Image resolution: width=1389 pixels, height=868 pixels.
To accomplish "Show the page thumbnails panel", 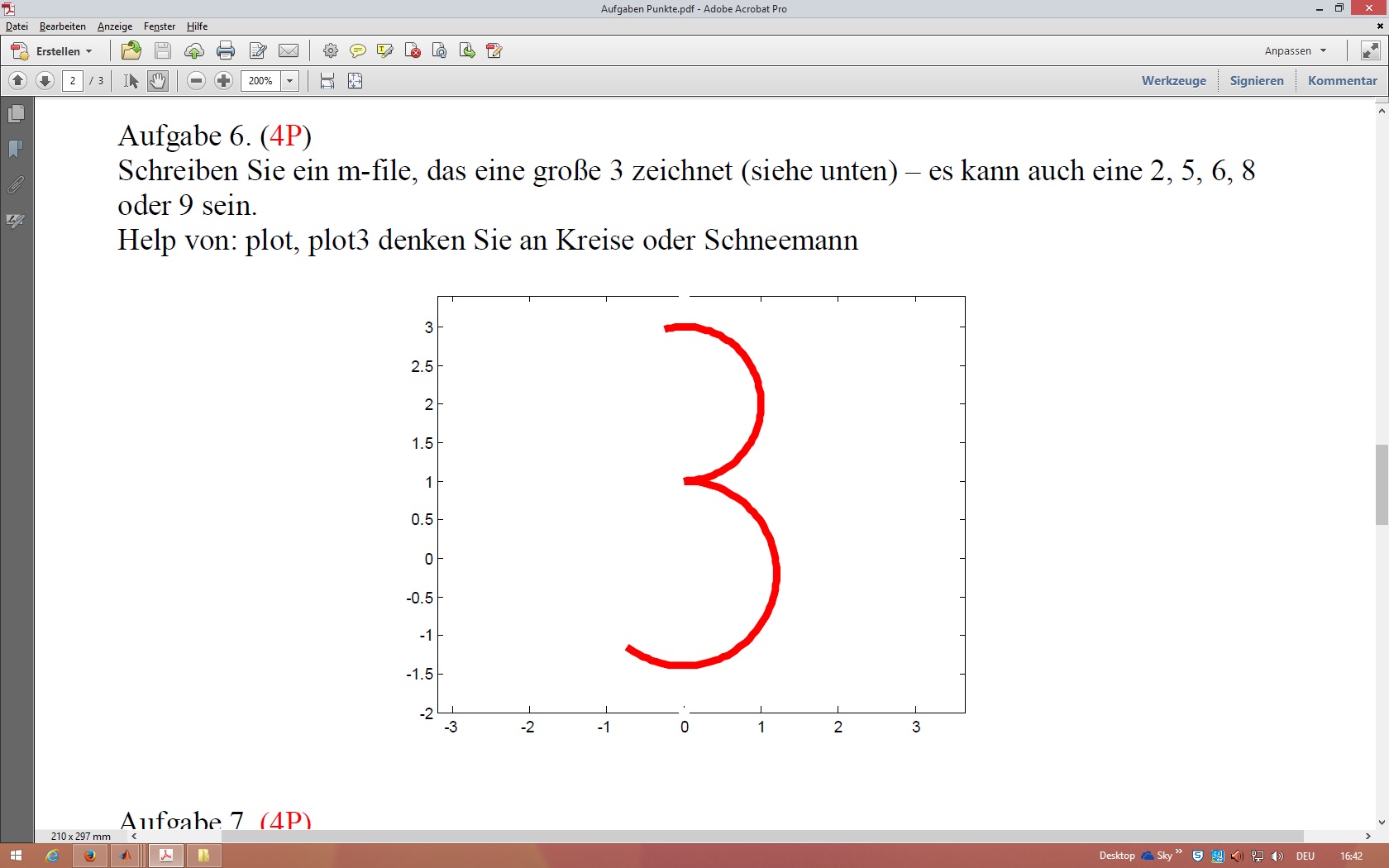I will [x=16, y=114].
